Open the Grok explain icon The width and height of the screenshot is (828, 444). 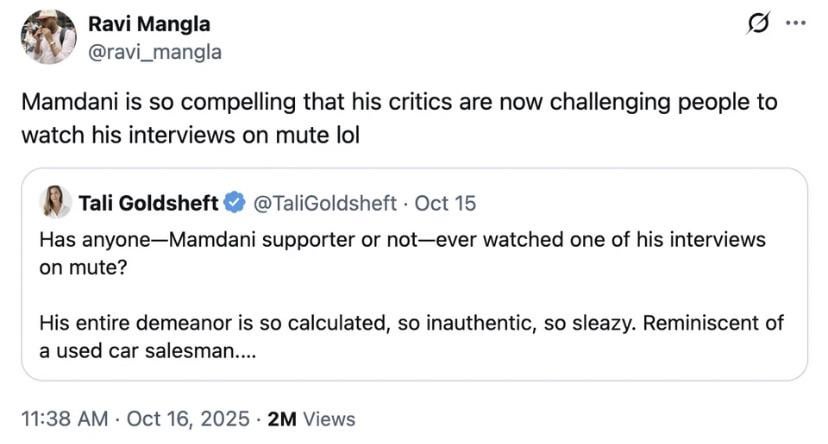[x=758, y=23]
